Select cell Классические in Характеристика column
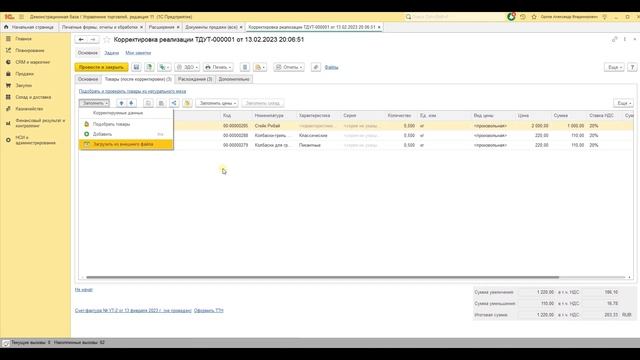640x360 pixels. 318,136
